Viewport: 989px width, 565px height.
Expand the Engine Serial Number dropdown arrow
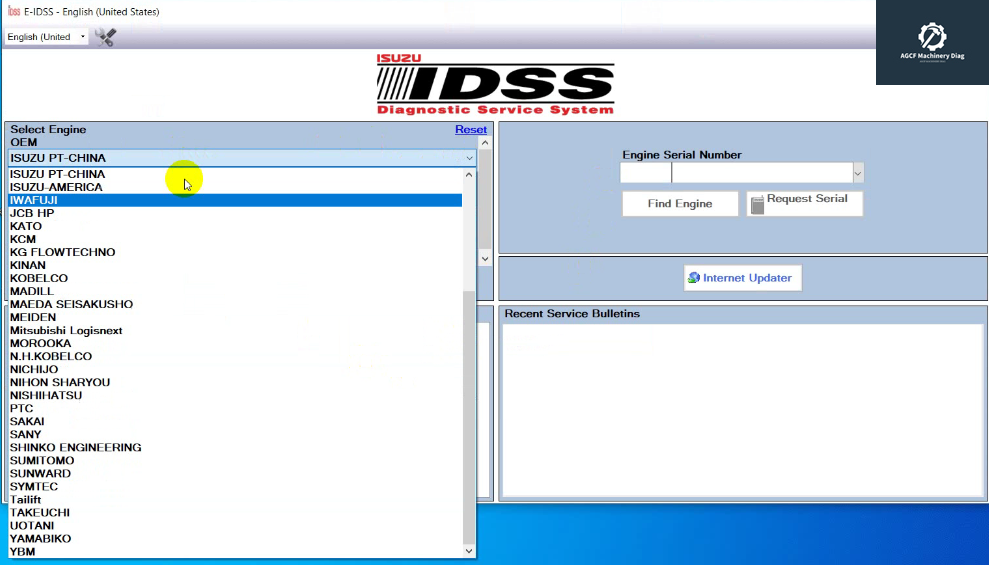(858, 173)
